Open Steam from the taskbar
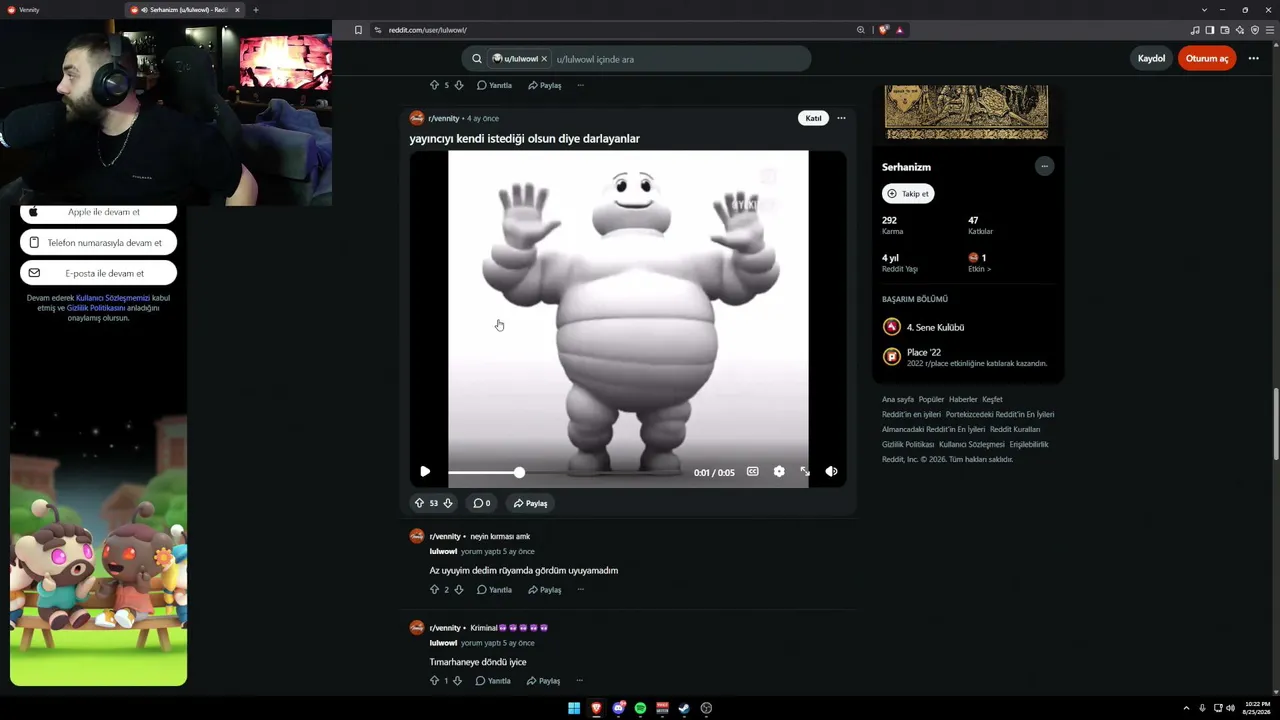1280x720 pixels. point(684,708)
